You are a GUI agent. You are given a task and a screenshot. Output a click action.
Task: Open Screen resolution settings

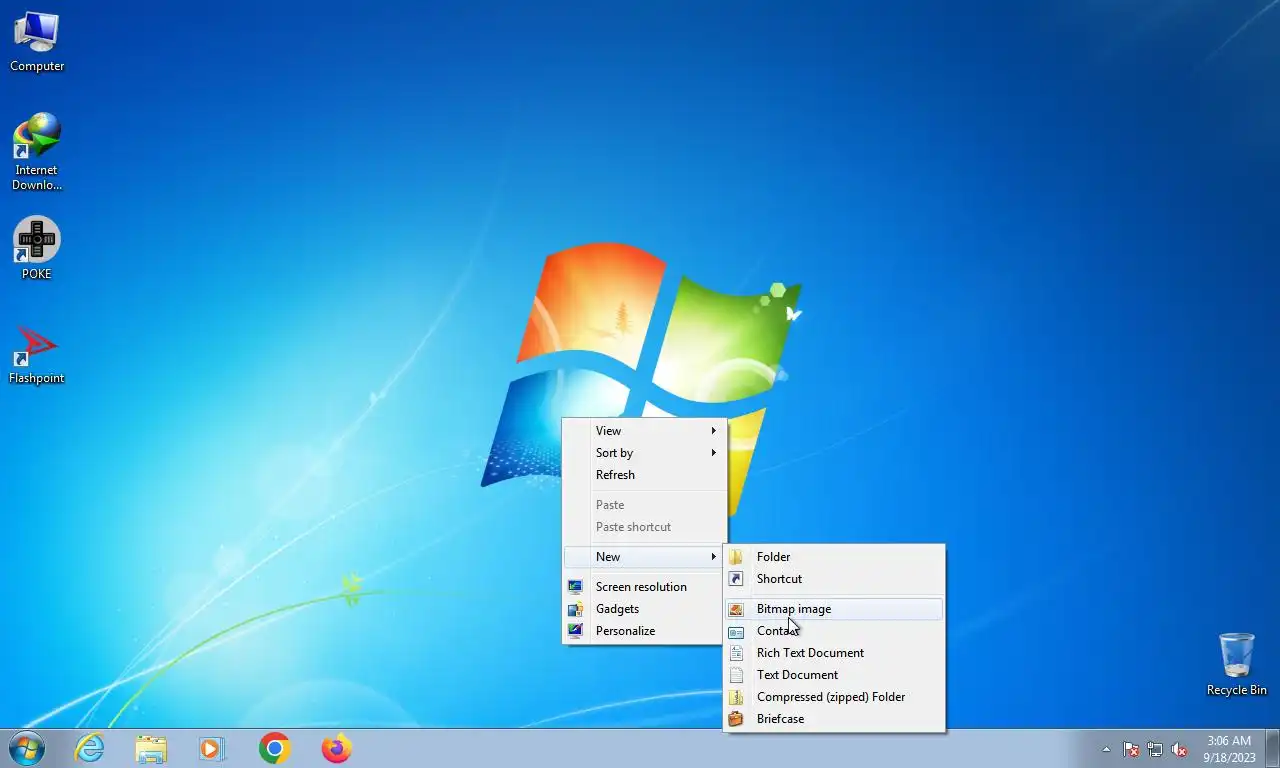tap(644, 587)
